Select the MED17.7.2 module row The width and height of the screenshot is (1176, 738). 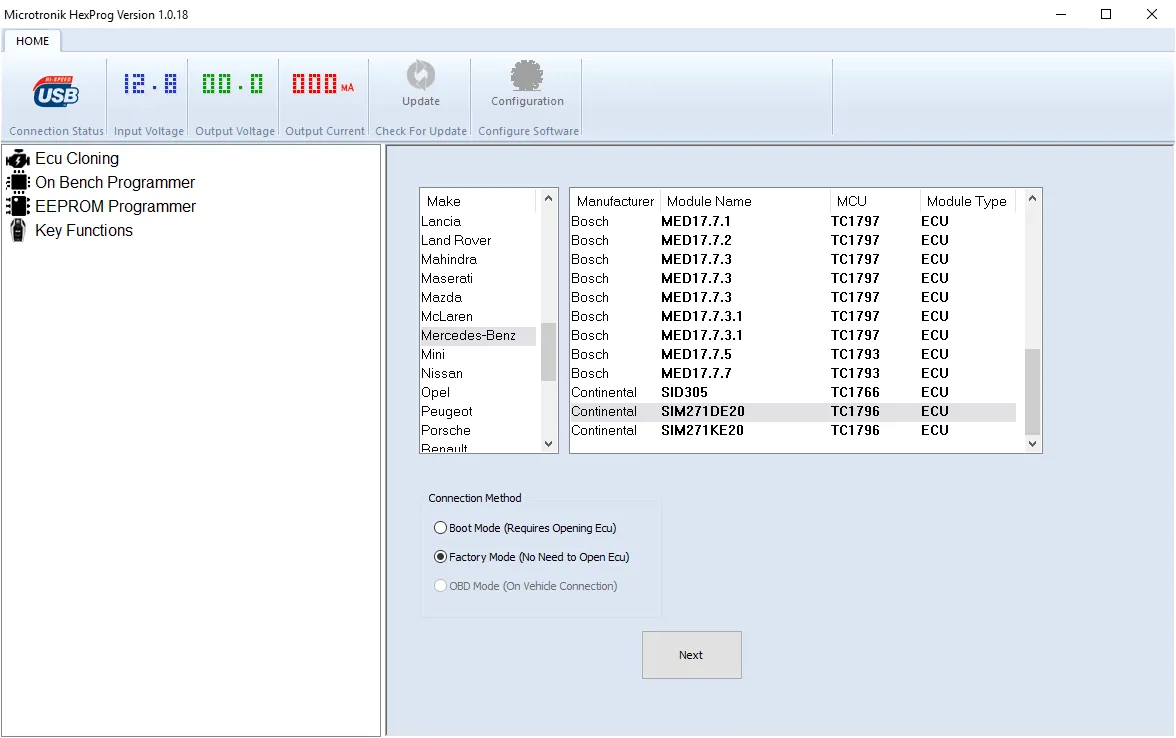(x=793, y=240)
